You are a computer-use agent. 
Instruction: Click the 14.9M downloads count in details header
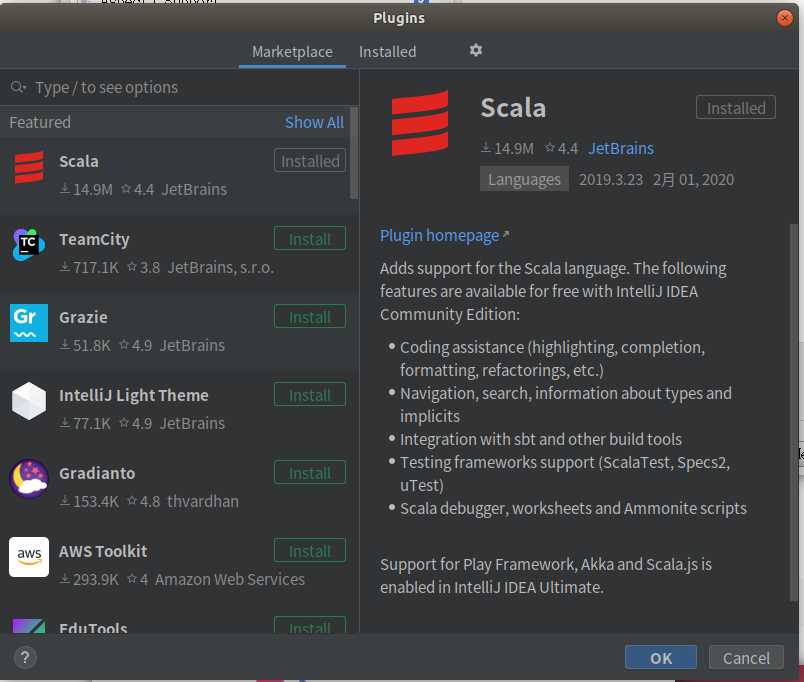point(508,149)
